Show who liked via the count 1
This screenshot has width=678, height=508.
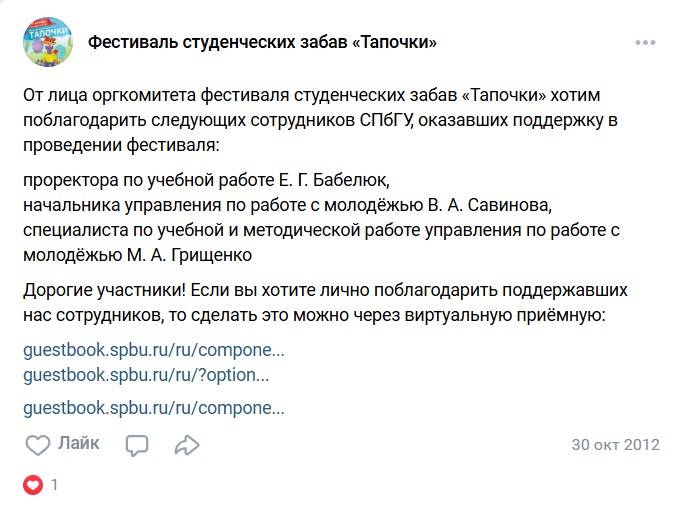point(54,485)
